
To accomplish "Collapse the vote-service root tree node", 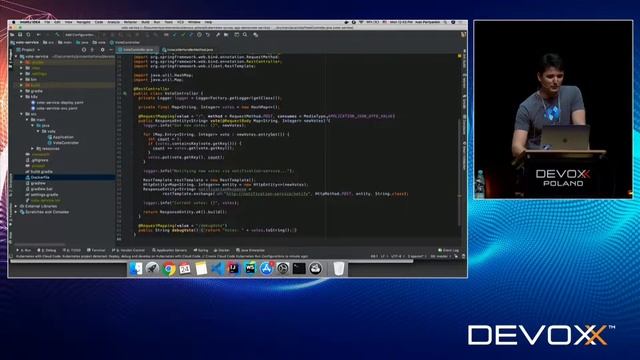I will (x=16, y=57).
